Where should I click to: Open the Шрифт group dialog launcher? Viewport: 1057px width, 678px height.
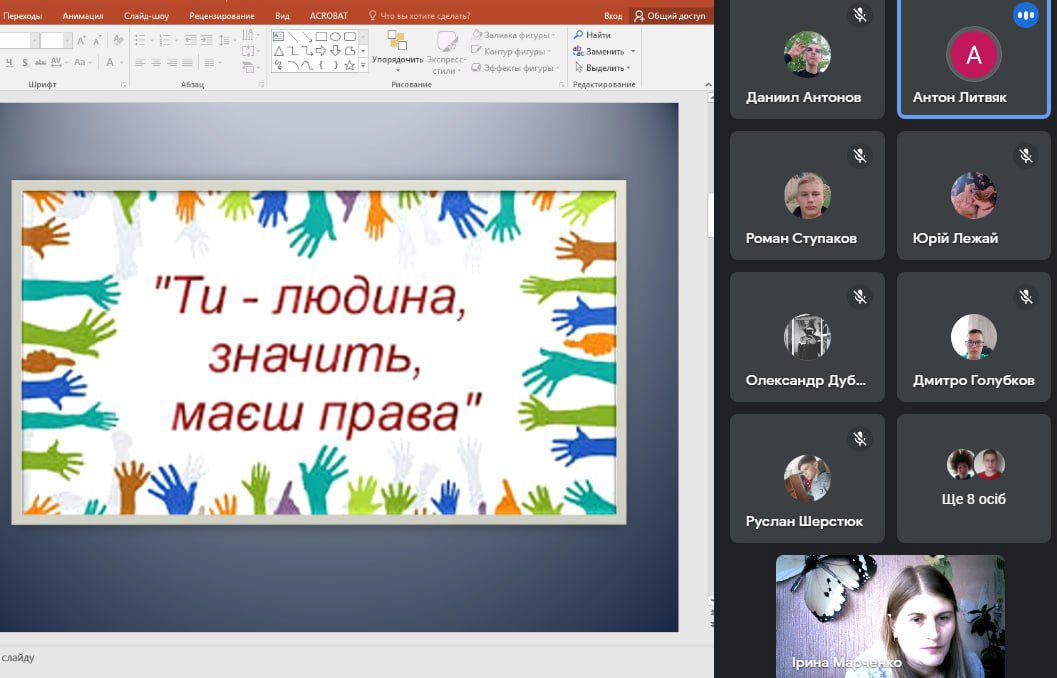[x=123, y=85]
